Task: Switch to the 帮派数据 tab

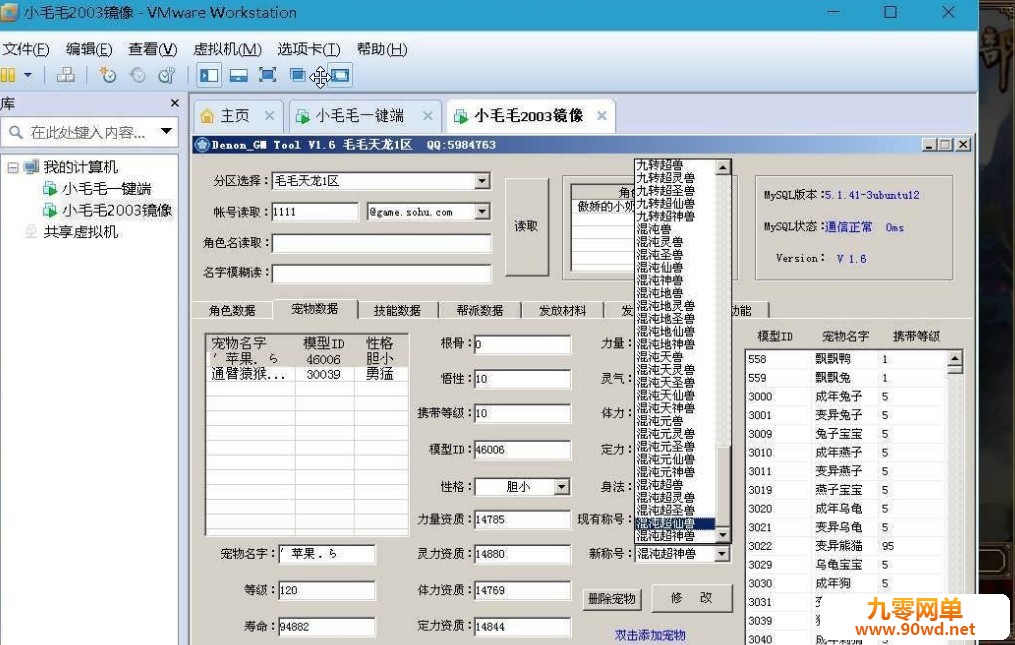Action: (480, 311)
